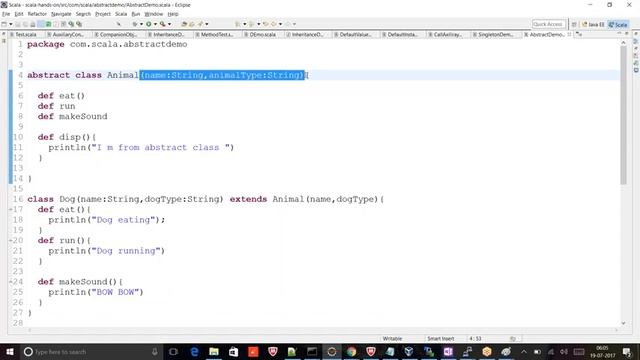Click the "Dog running" string on line 21

coord(126,251)
